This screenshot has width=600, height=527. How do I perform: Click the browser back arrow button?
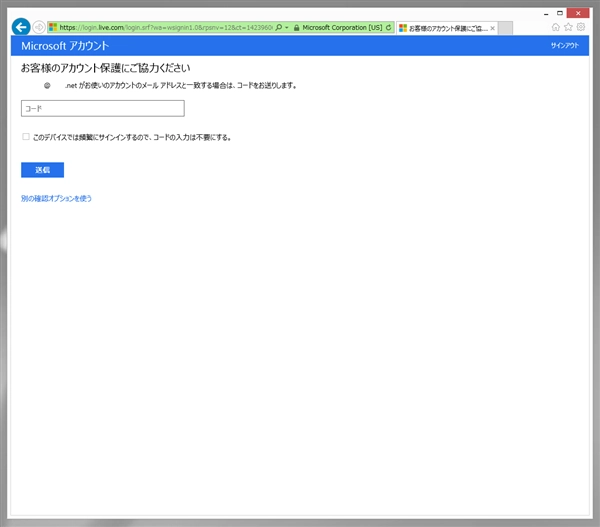click(21, 27)
